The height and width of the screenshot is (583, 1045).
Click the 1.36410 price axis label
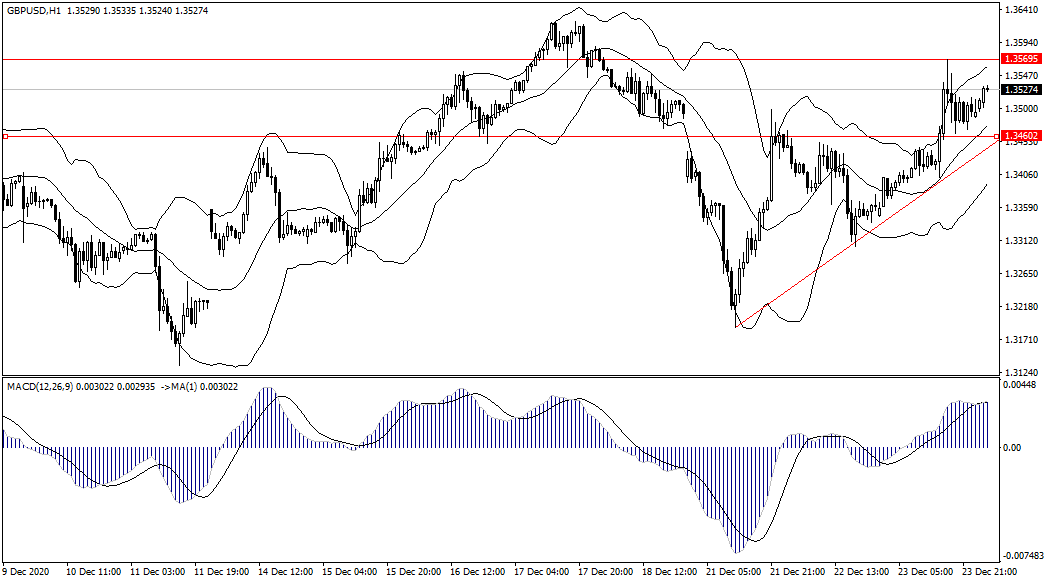1019,10
